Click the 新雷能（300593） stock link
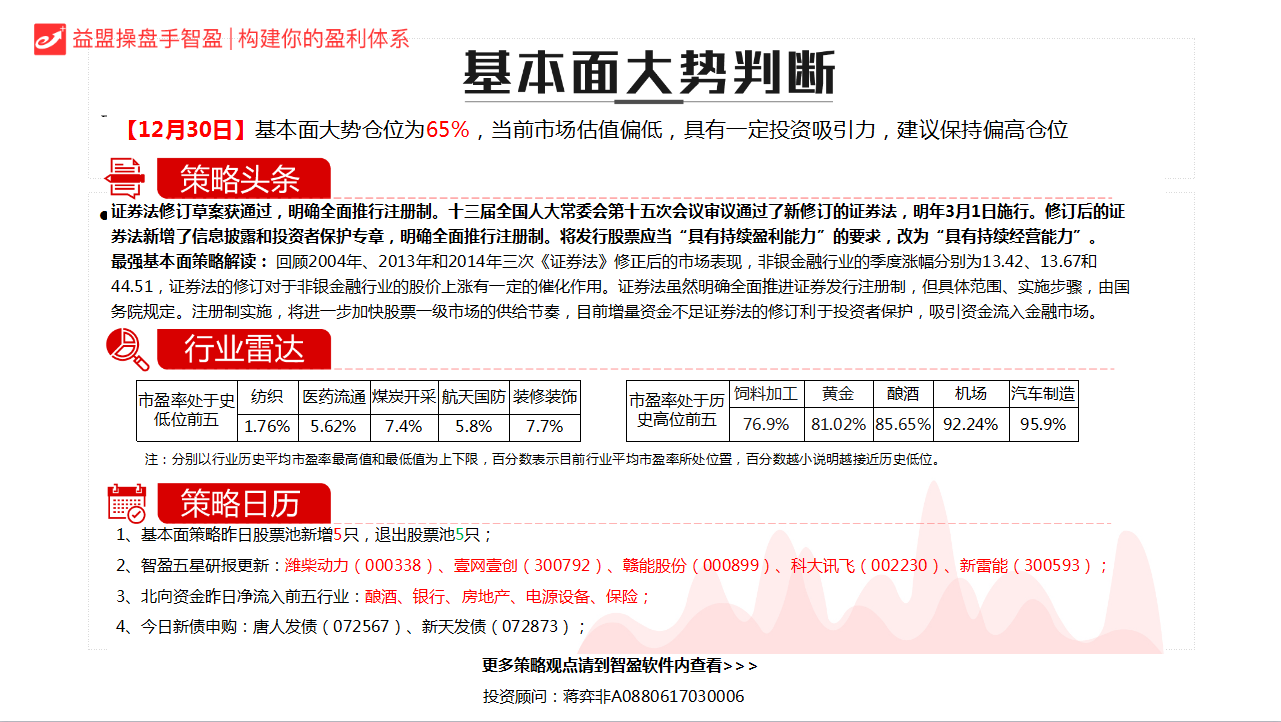 click(1028, 566)
